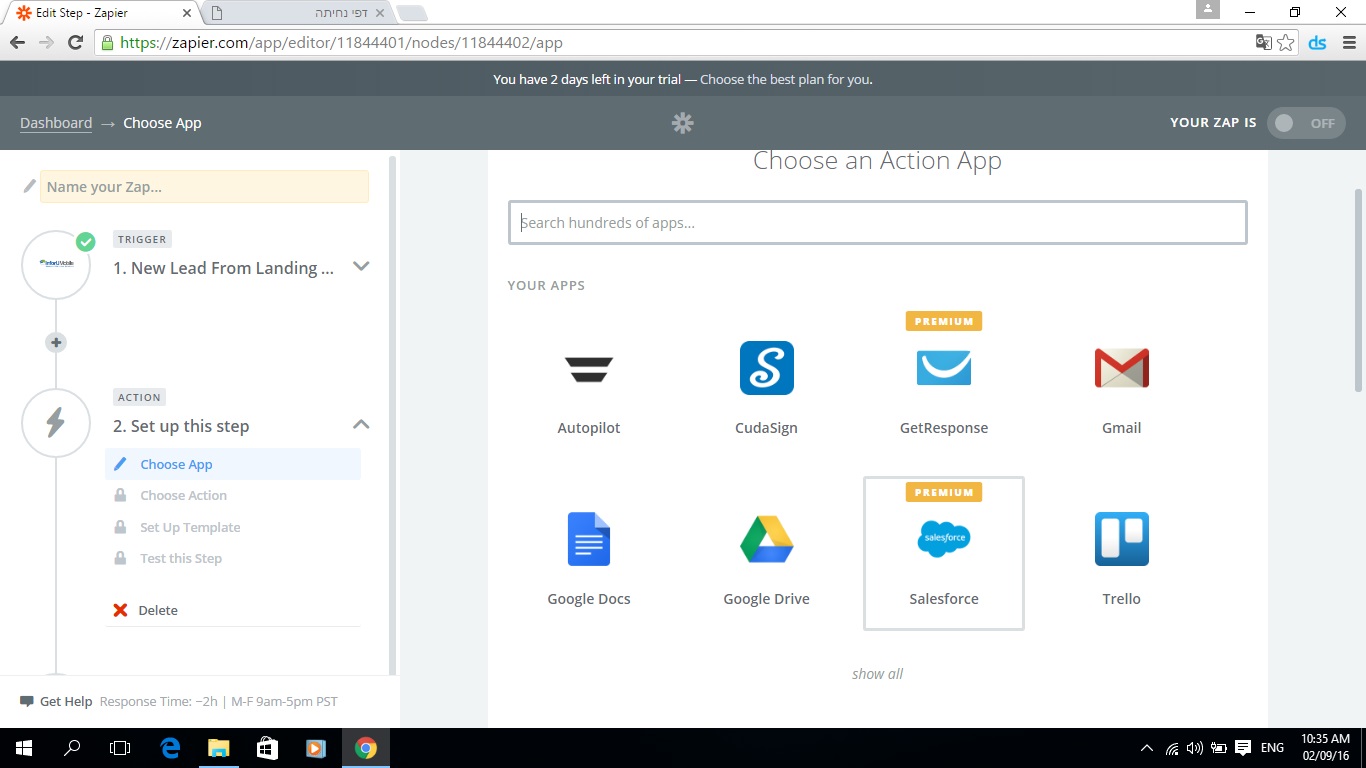Click the left sidebar scrollbar
This screenshot has height=768, width=1366.
tap(393, 415)
